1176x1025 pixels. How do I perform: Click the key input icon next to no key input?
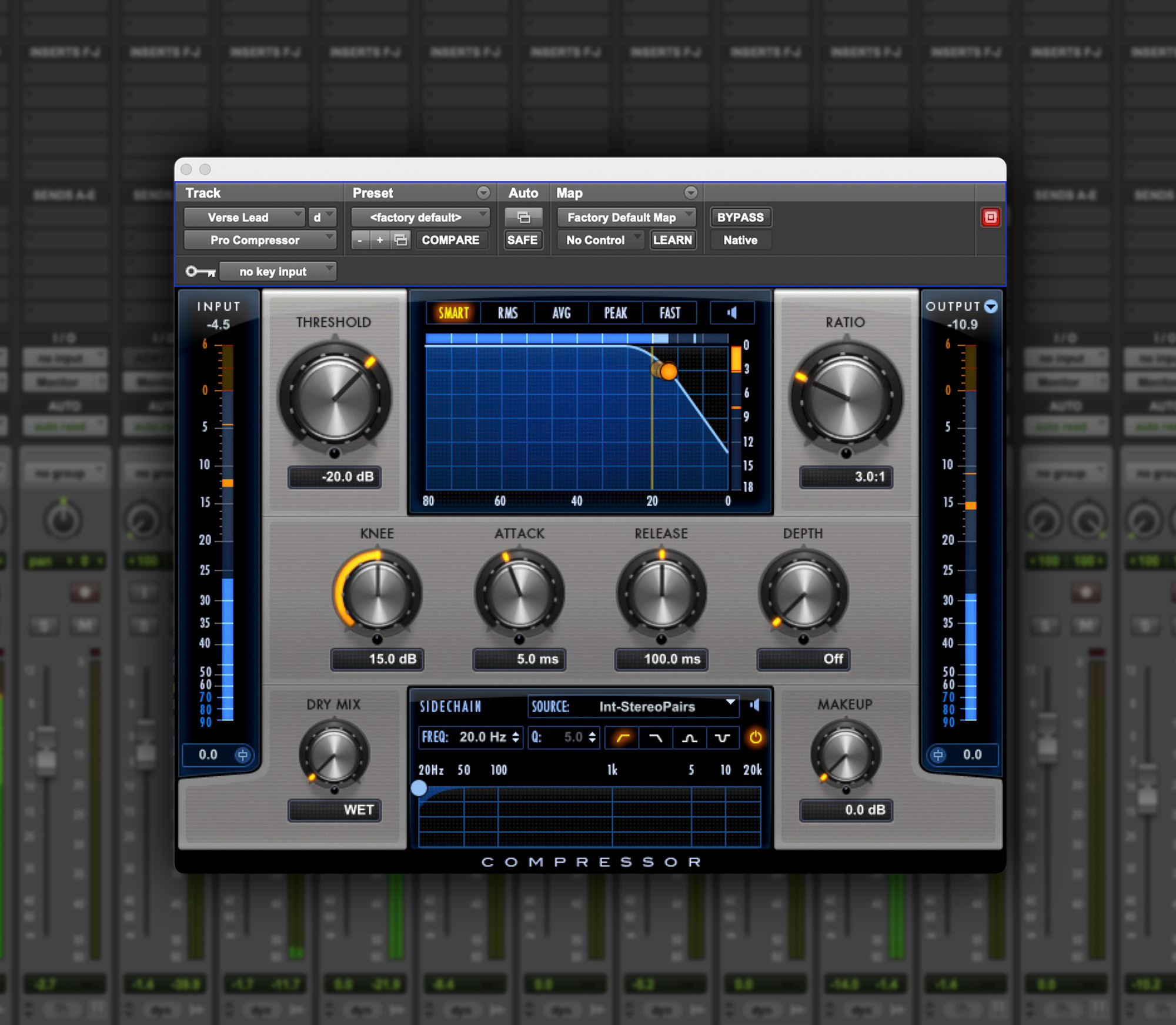point(200,271)
